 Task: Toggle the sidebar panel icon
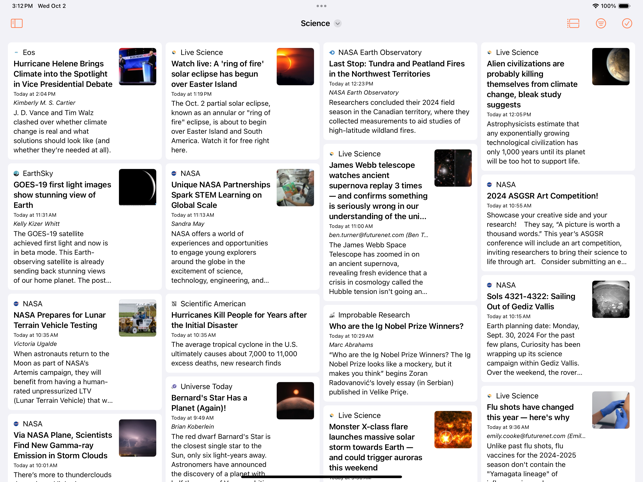(x=17, y=23)
